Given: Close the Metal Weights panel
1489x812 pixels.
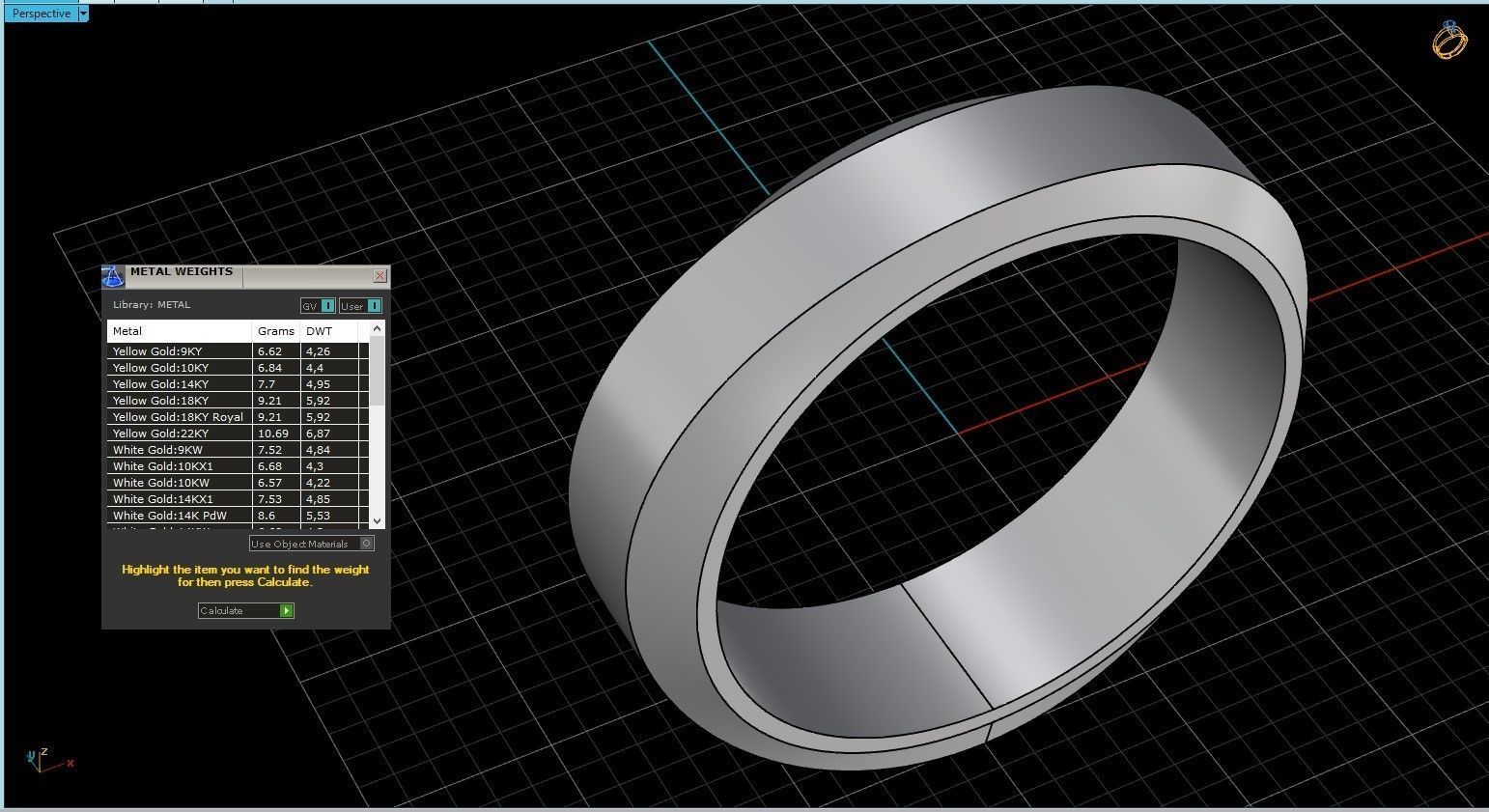Looking at the screenshot, I should 380,276.
